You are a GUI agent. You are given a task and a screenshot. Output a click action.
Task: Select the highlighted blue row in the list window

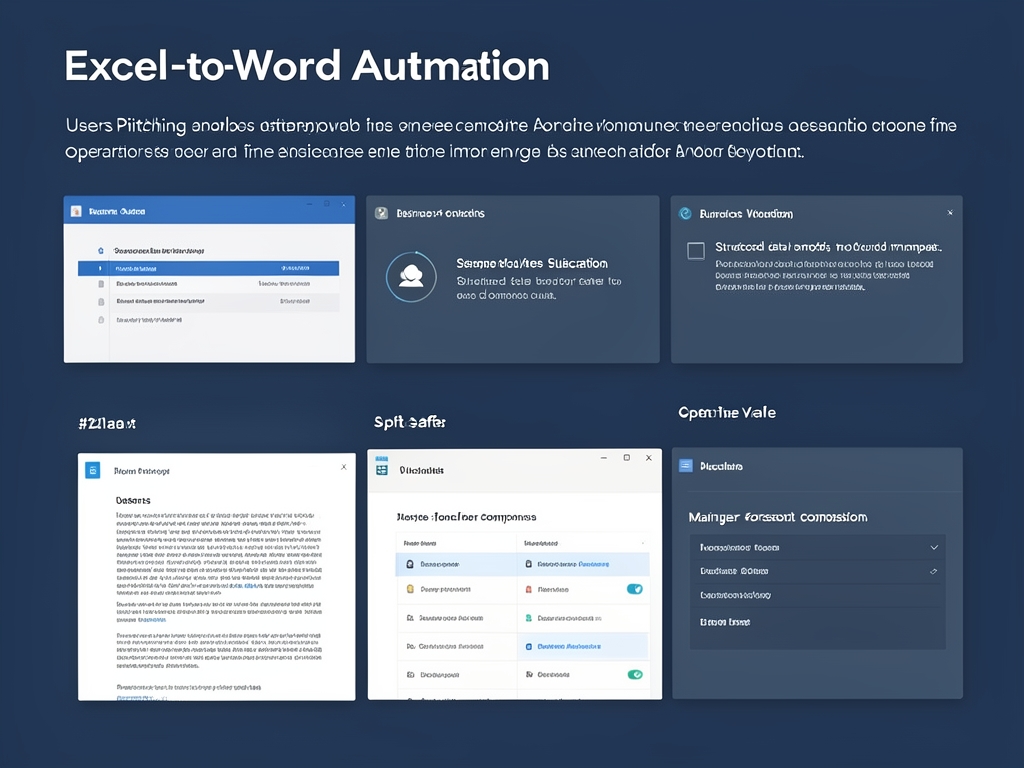[x=208, y=268]
